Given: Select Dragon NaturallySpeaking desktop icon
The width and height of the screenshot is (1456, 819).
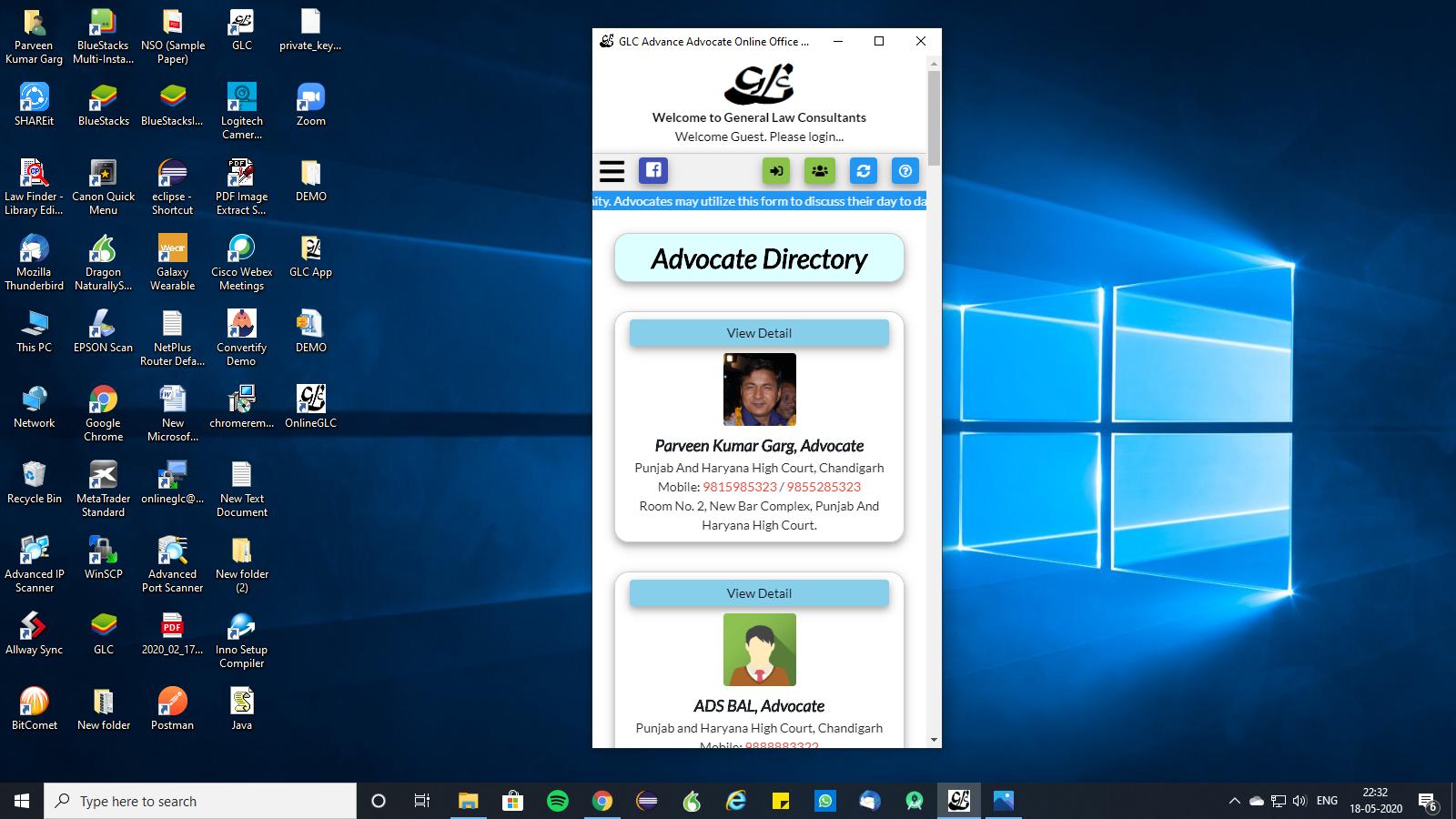Looking at the screenshot, I should pos(103,262).
